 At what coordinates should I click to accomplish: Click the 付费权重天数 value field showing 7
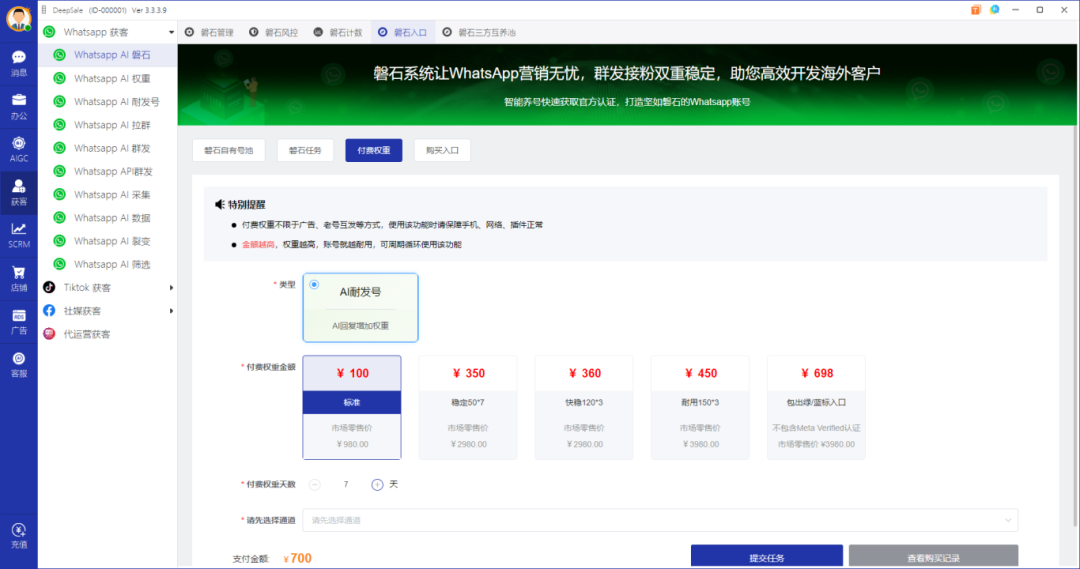346,485
